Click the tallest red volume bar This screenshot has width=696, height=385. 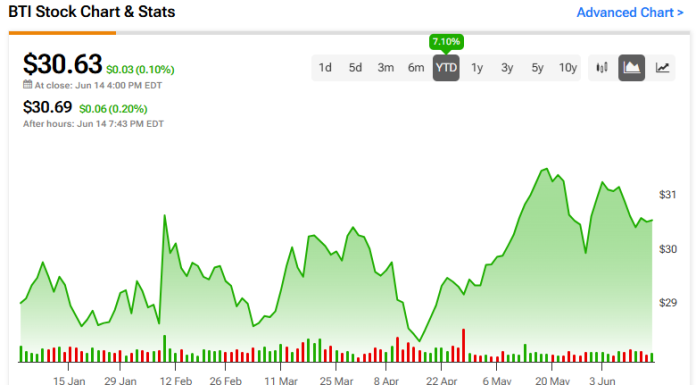click(x=463, y=345)
